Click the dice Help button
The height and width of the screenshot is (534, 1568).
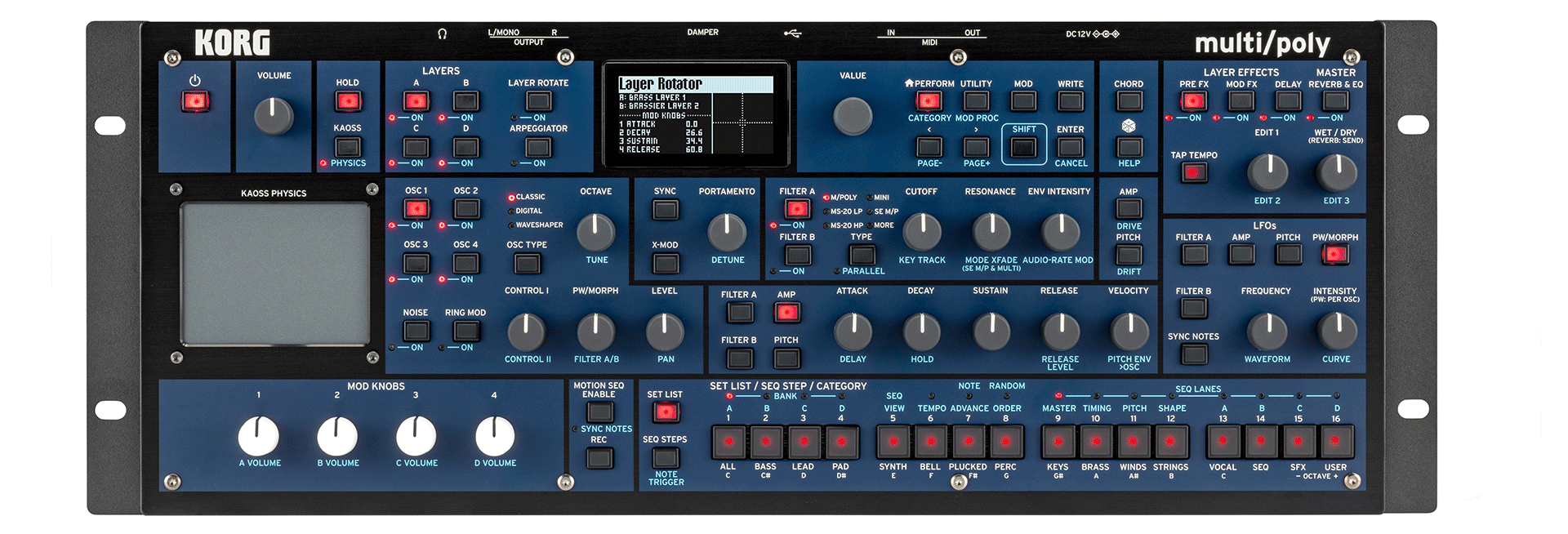point(1129,147)
